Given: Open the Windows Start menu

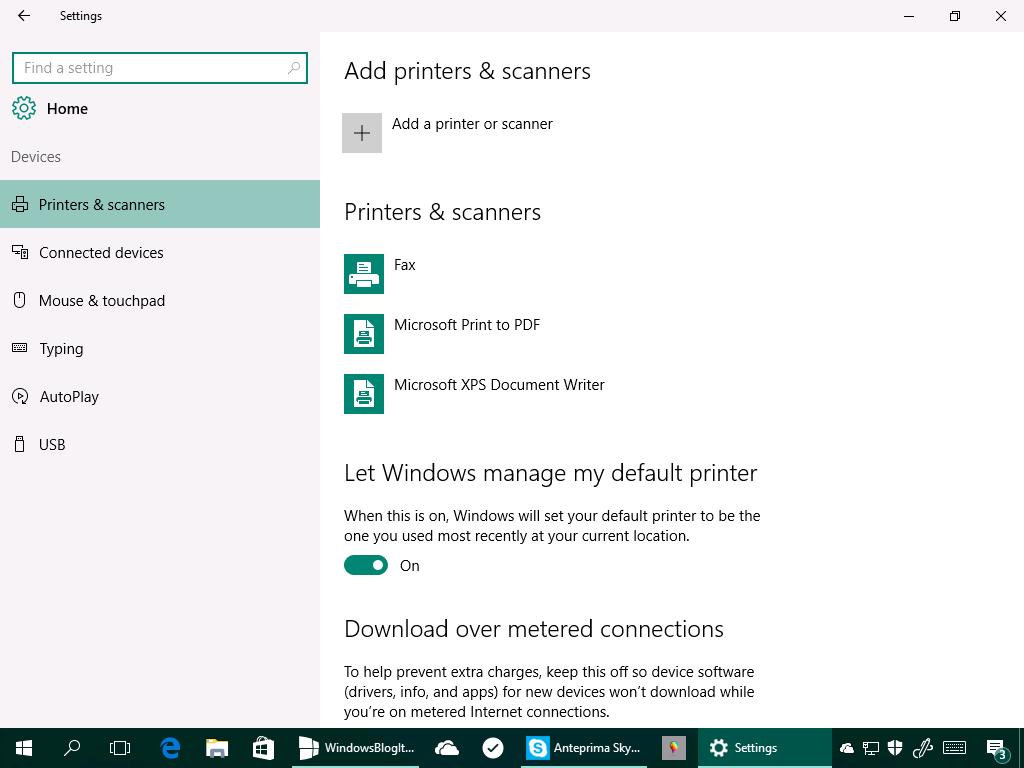Looking at the screenshot, I should point(24,748).
